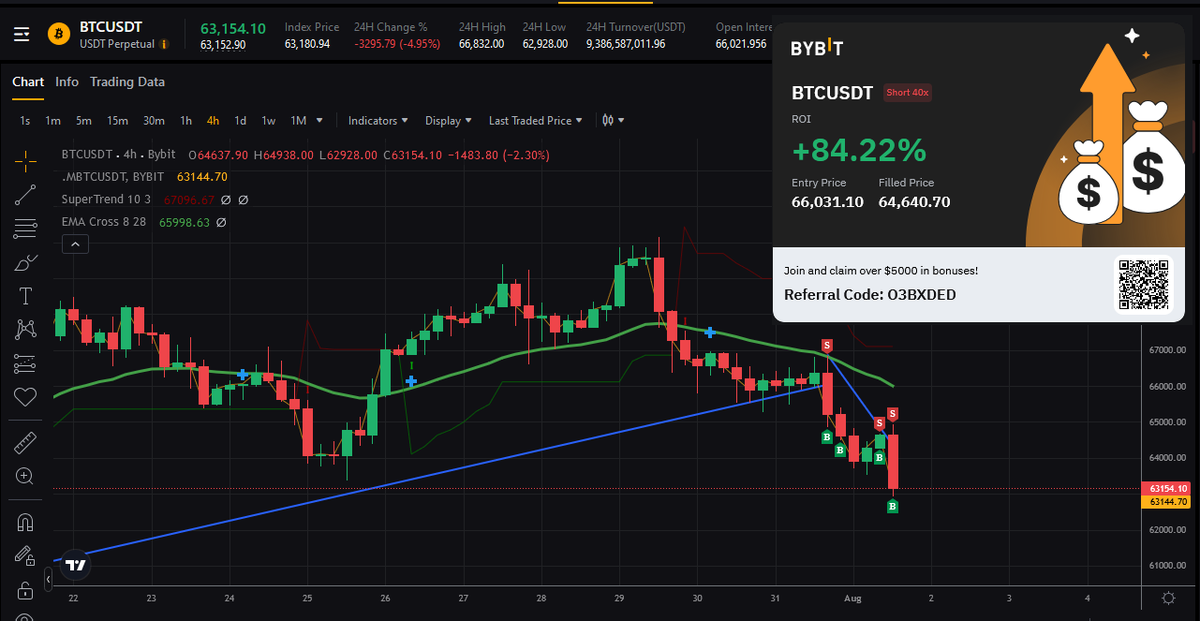Image resolution: width=1200 pixels, height=621 pixels.
Task: Select the 1s timeframe
Action: click(x=24, y=120)
